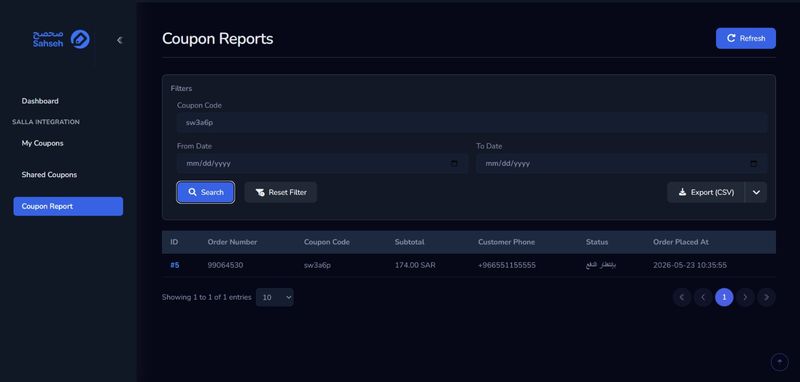Focus the To Date input field
800x382 pixels.
click(621, 164)
